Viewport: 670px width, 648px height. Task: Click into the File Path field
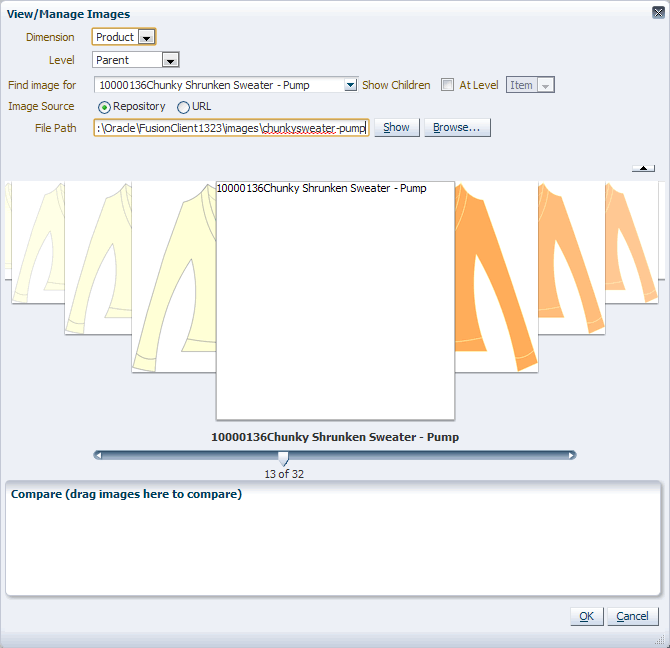(x=231, y=128)
